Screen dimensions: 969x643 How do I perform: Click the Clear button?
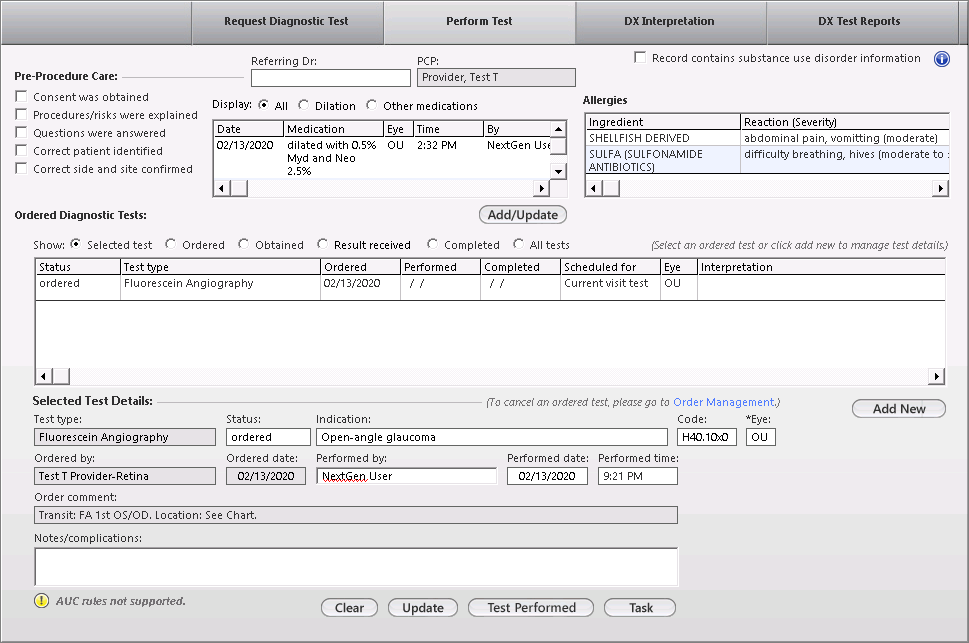coord(349,608)
